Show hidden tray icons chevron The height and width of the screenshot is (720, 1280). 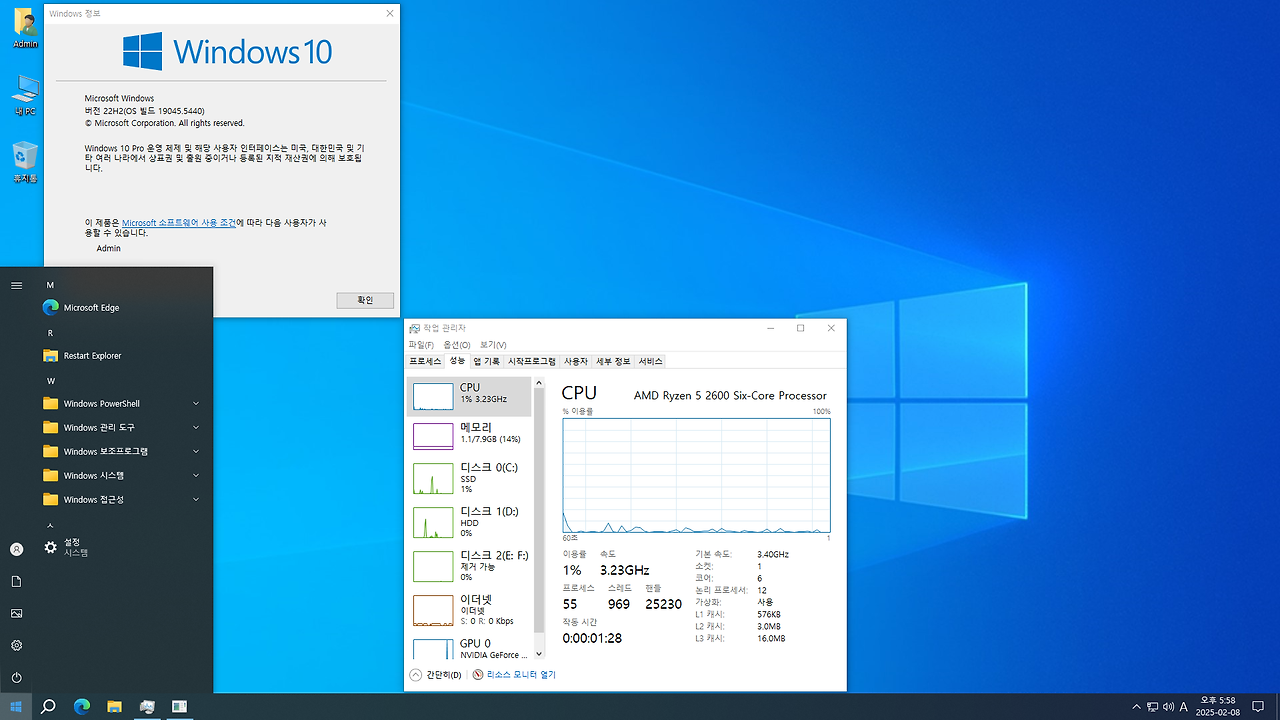click(1136, 707)
